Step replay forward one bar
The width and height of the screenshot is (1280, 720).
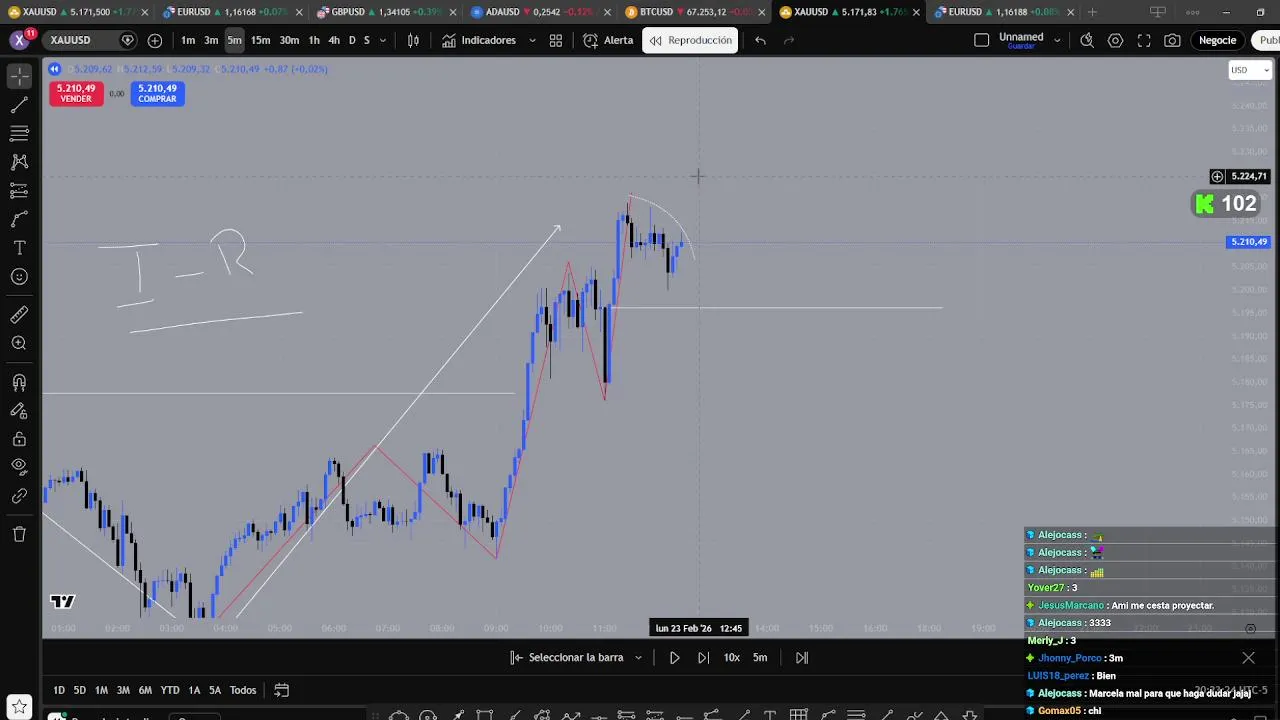(703, 657)
